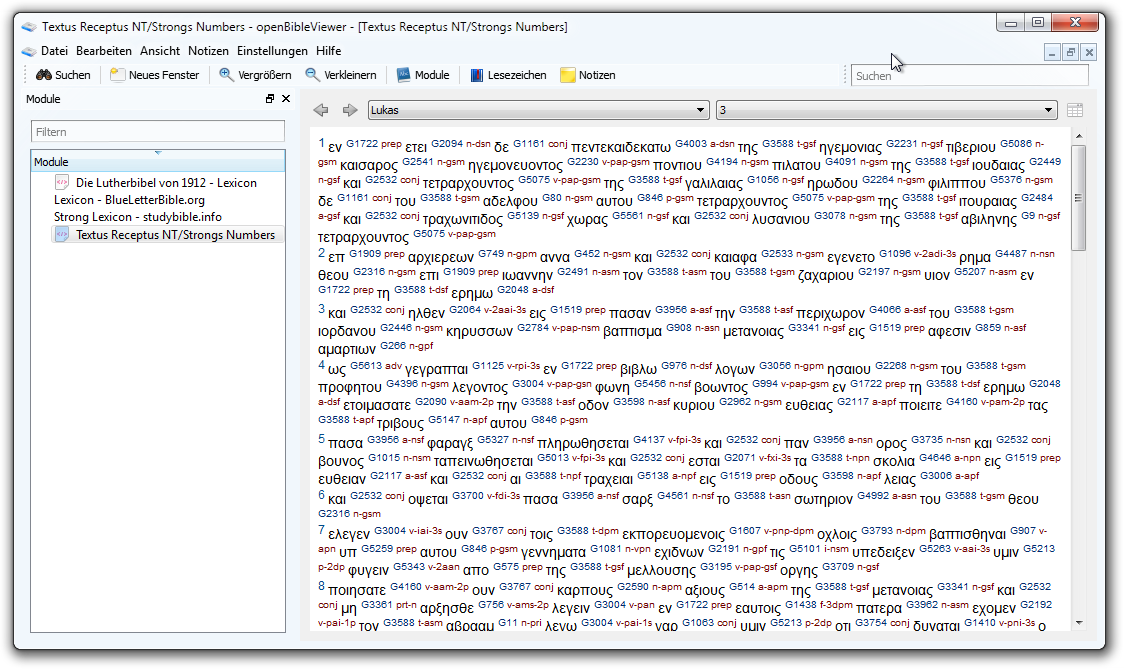Open the Einstellungen menu
This screenshot has height=669, width=1124.
click(272, 51)
